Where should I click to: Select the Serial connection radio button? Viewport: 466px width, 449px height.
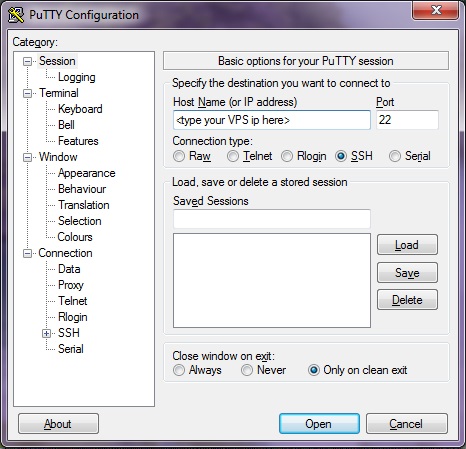(395, 156)
